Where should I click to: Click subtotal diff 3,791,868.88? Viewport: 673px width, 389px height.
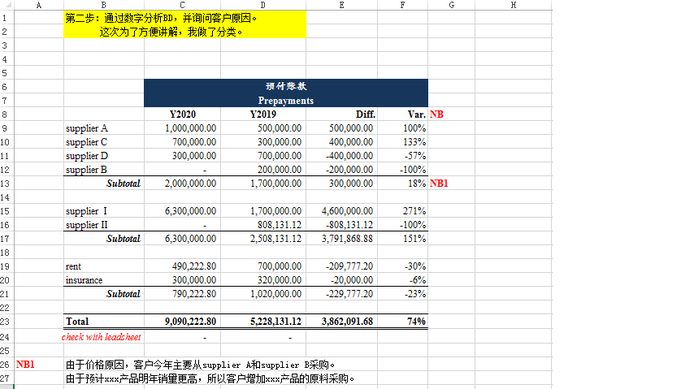(x=342, y=239)
